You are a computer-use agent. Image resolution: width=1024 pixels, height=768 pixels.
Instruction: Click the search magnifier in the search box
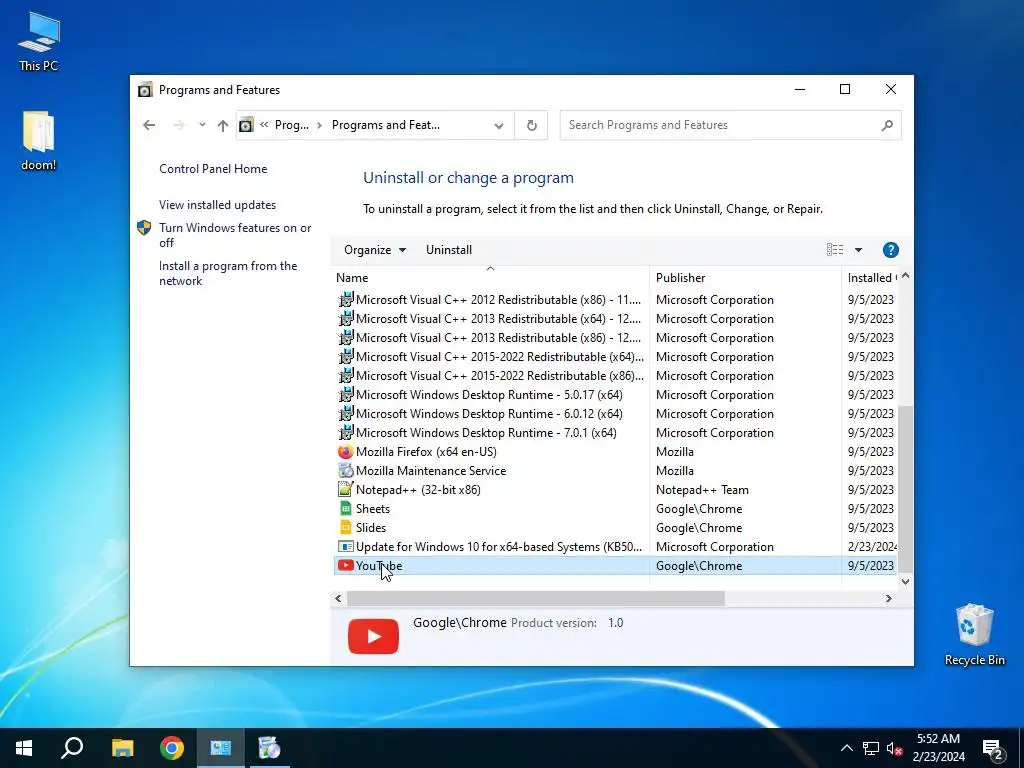pyautogui.click(x=887, y=125)
